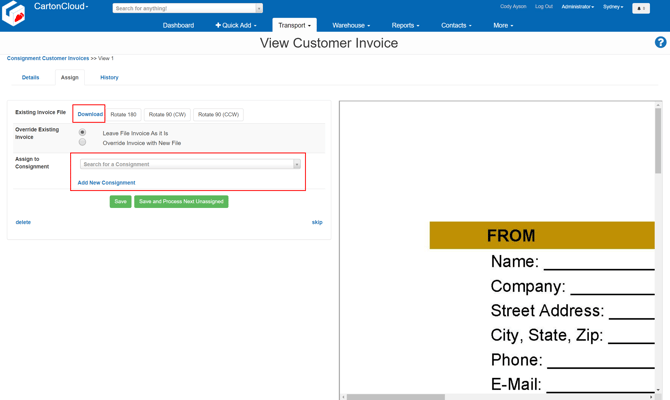Switch to the History tab
670x400 pixels.
click(x=109, y=77)
